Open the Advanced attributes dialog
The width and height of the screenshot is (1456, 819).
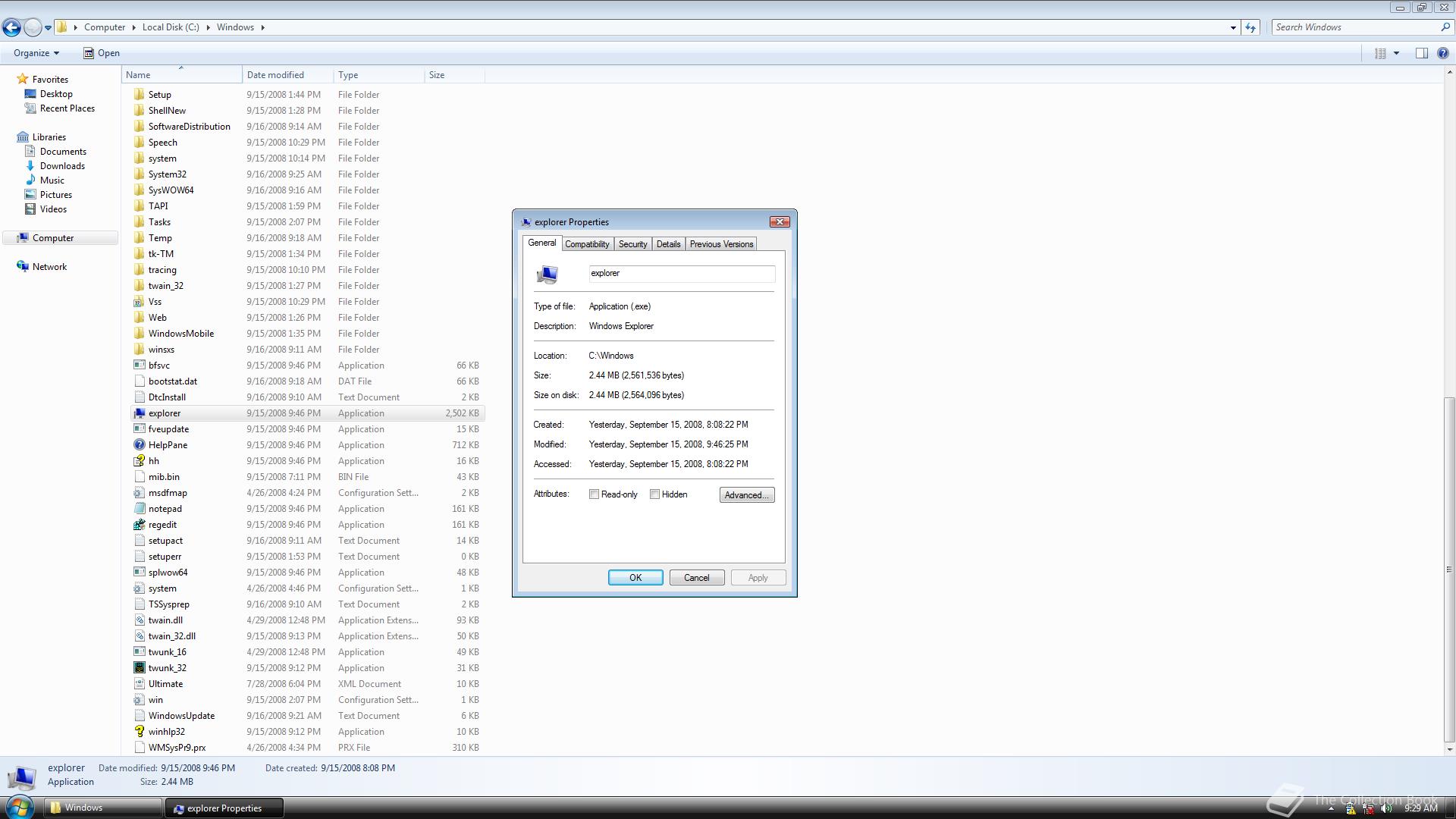tap(747, 495)
